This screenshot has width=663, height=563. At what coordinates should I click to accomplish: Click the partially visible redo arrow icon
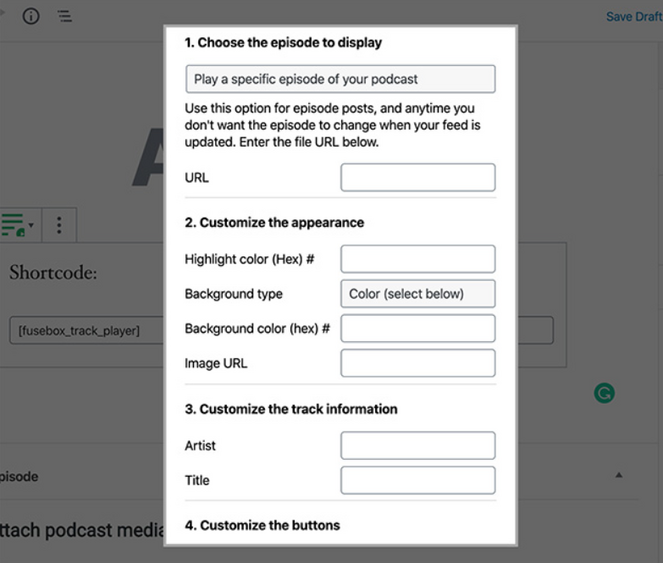tap(3, 16)
